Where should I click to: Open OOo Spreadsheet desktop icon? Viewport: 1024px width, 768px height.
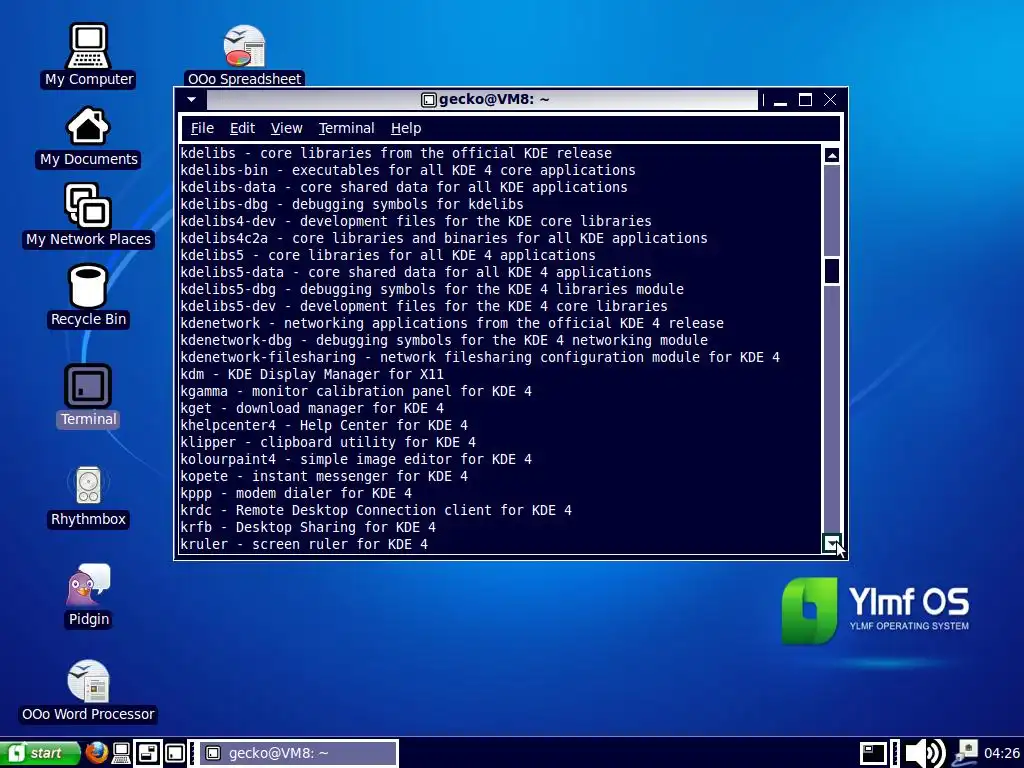244,55
